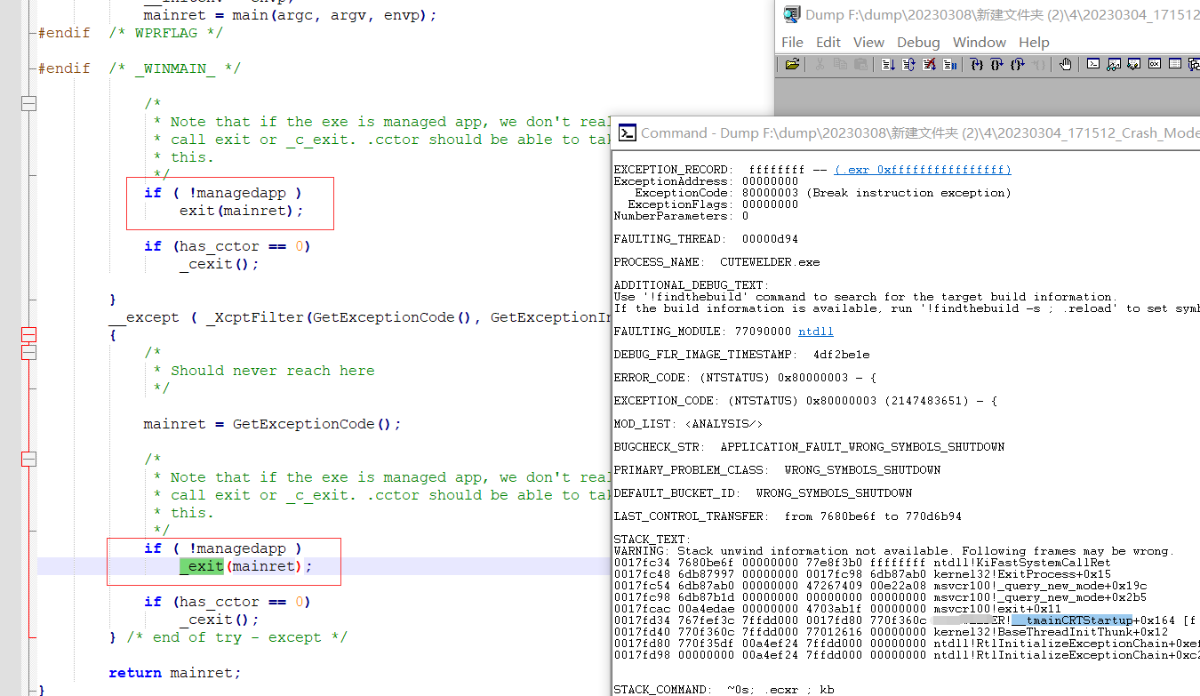Collapse the first comment block fold marker
This screenshot has height=696, width=1200.
point(28,103)
